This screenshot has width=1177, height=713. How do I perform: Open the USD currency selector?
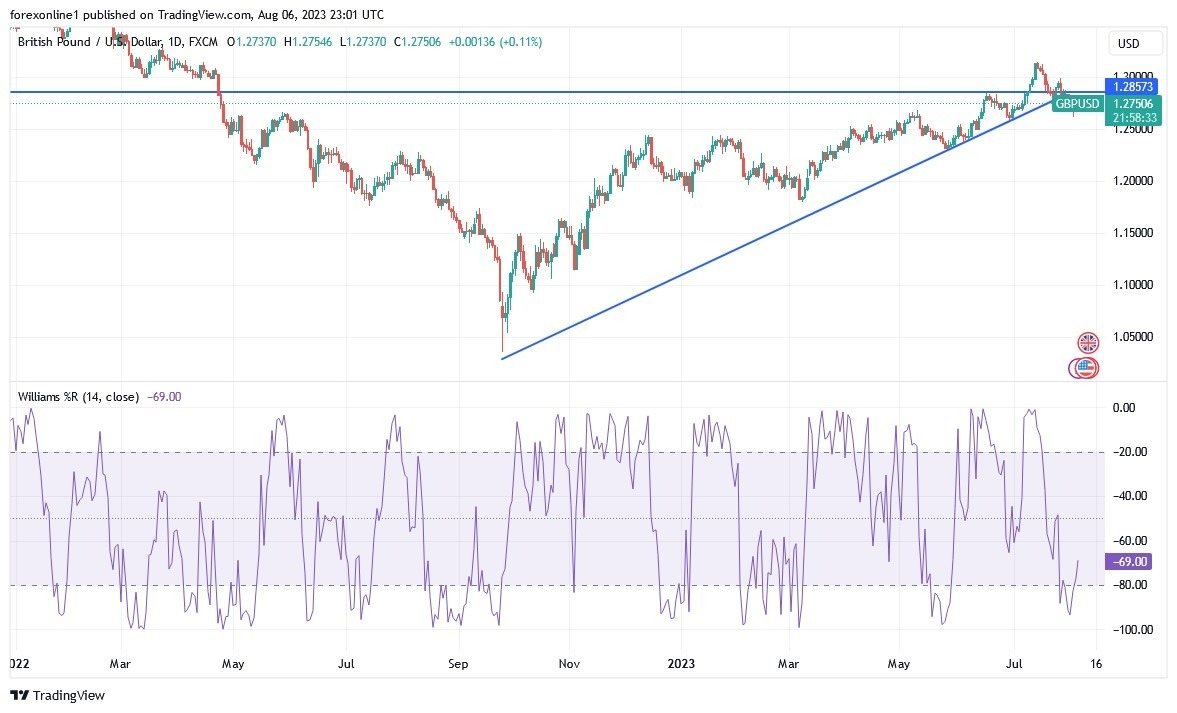(x=1137, y=43)
